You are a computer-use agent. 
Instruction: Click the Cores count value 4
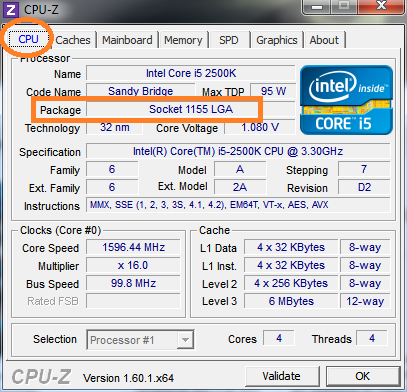(279, 338)
